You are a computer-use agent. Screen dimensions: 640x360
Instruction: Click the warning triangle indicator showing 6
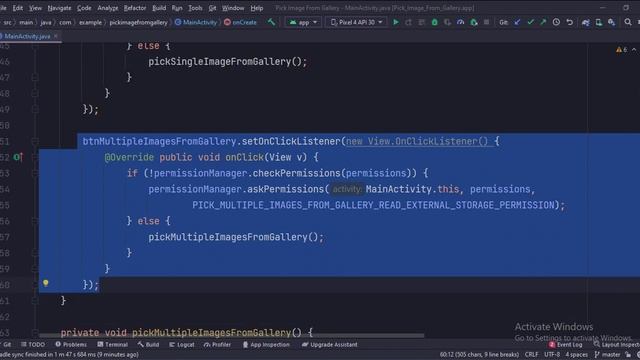click(622, 49)
